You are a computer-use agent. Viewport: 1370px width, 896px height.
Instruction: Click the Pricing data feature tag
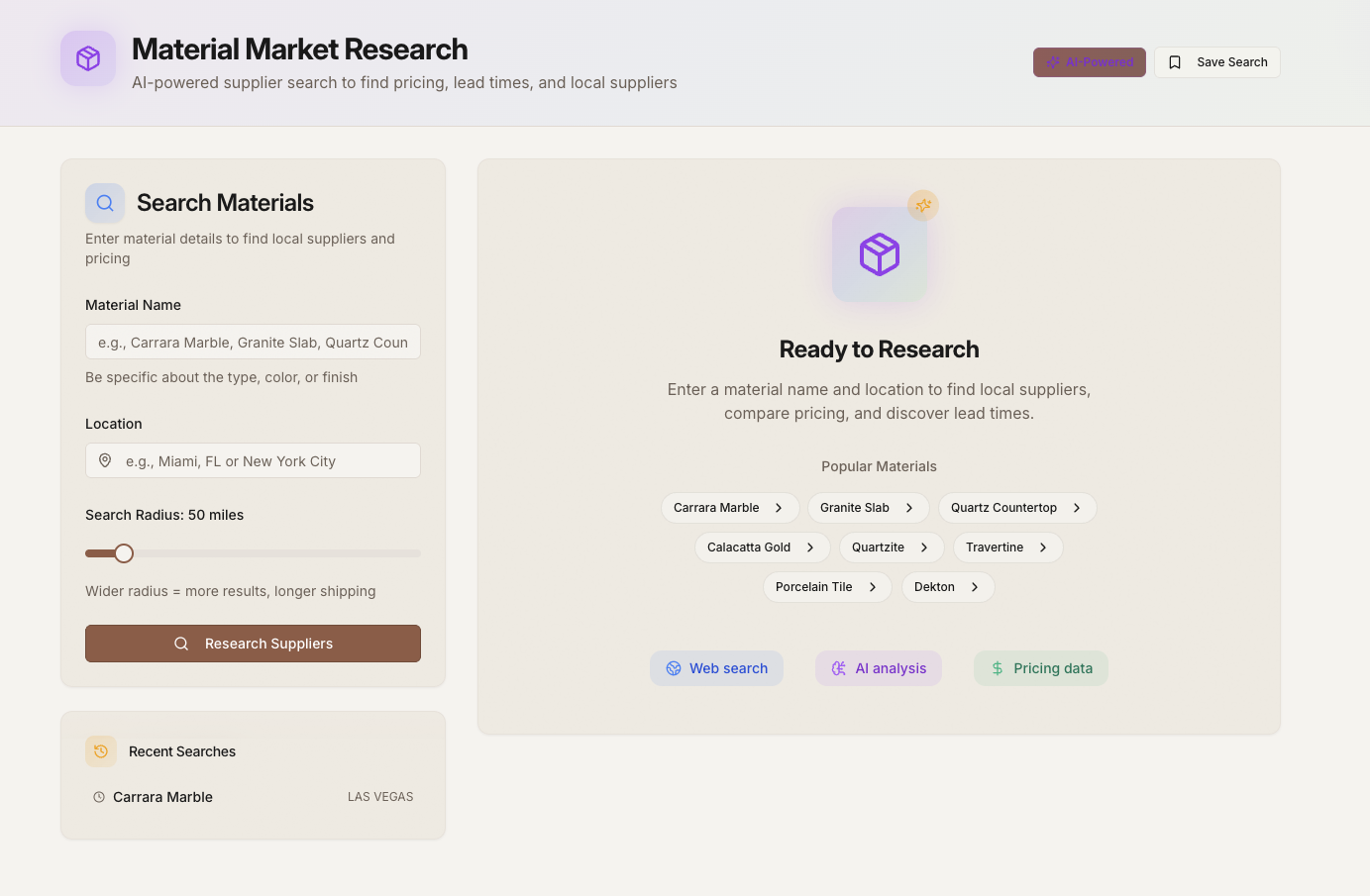[1041, 668]
